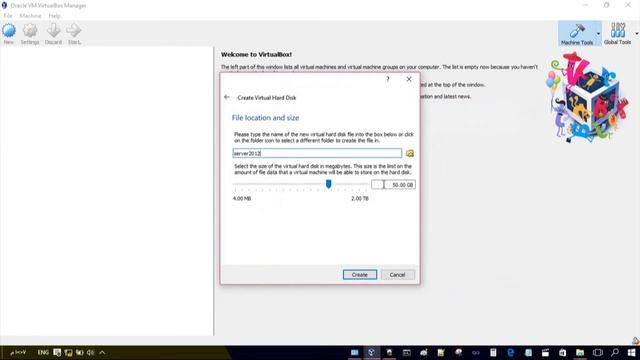Click the 50.00 GB size field

(x=393, y=184)
